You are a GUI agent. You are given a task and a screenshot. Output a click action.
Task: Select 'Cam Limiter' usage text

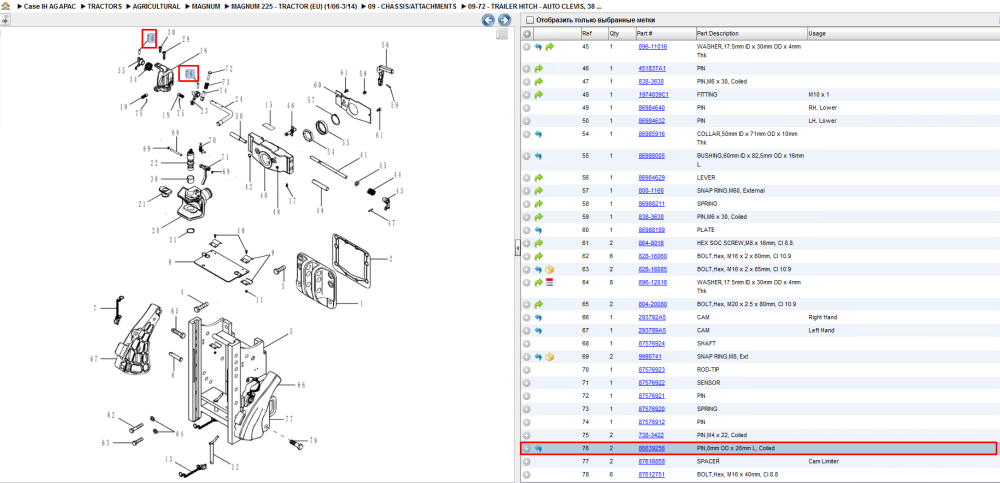pos(825,461)
